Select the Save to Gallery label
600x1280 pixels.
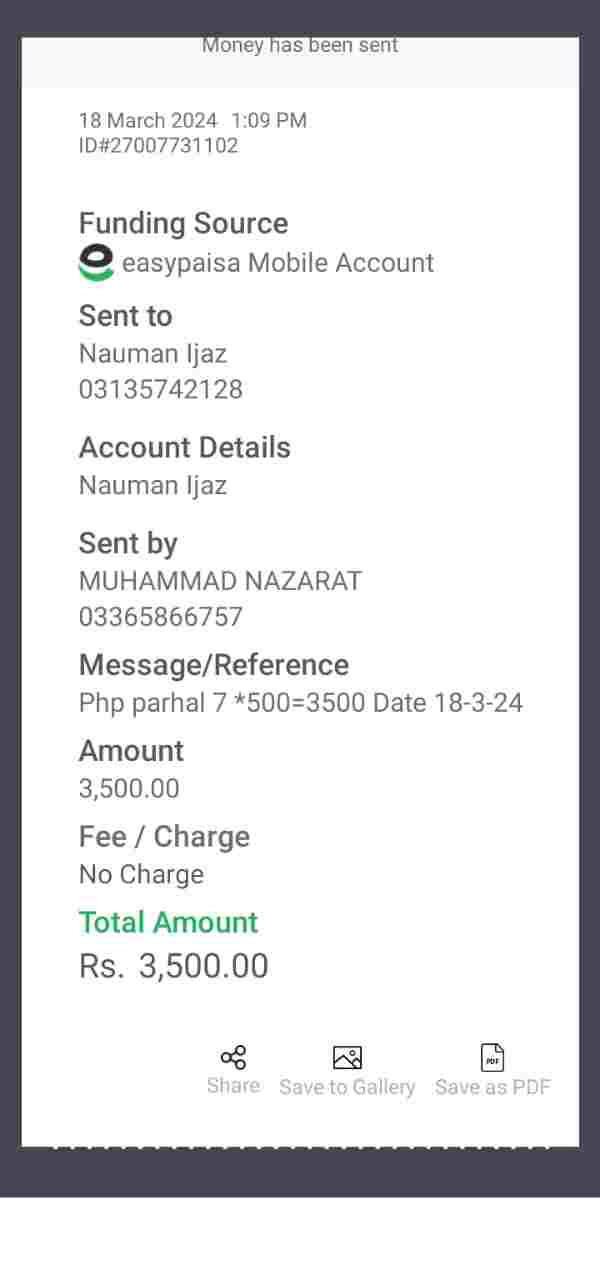pos(347,1087)
